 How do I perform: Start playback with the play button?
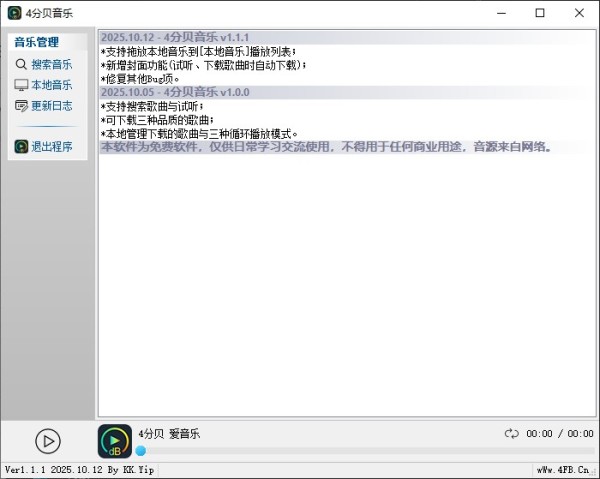click(48, 441)
